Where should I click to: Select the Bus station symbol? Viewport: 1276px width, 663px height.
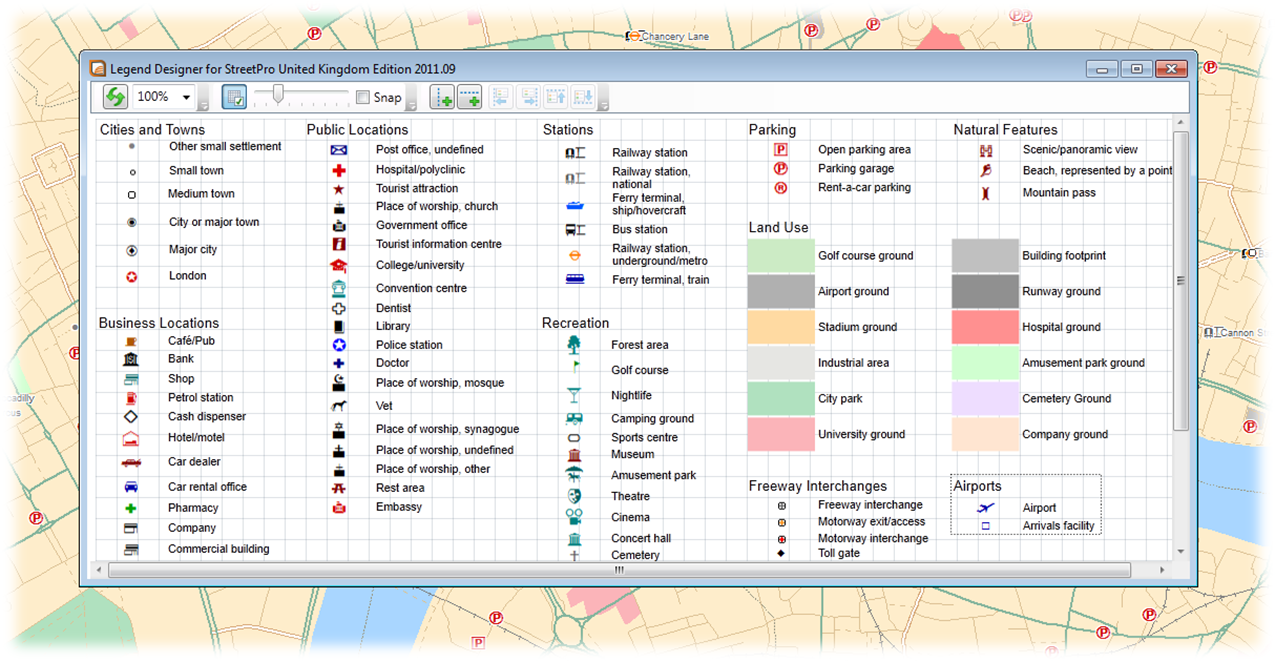(x=575, y=230)
